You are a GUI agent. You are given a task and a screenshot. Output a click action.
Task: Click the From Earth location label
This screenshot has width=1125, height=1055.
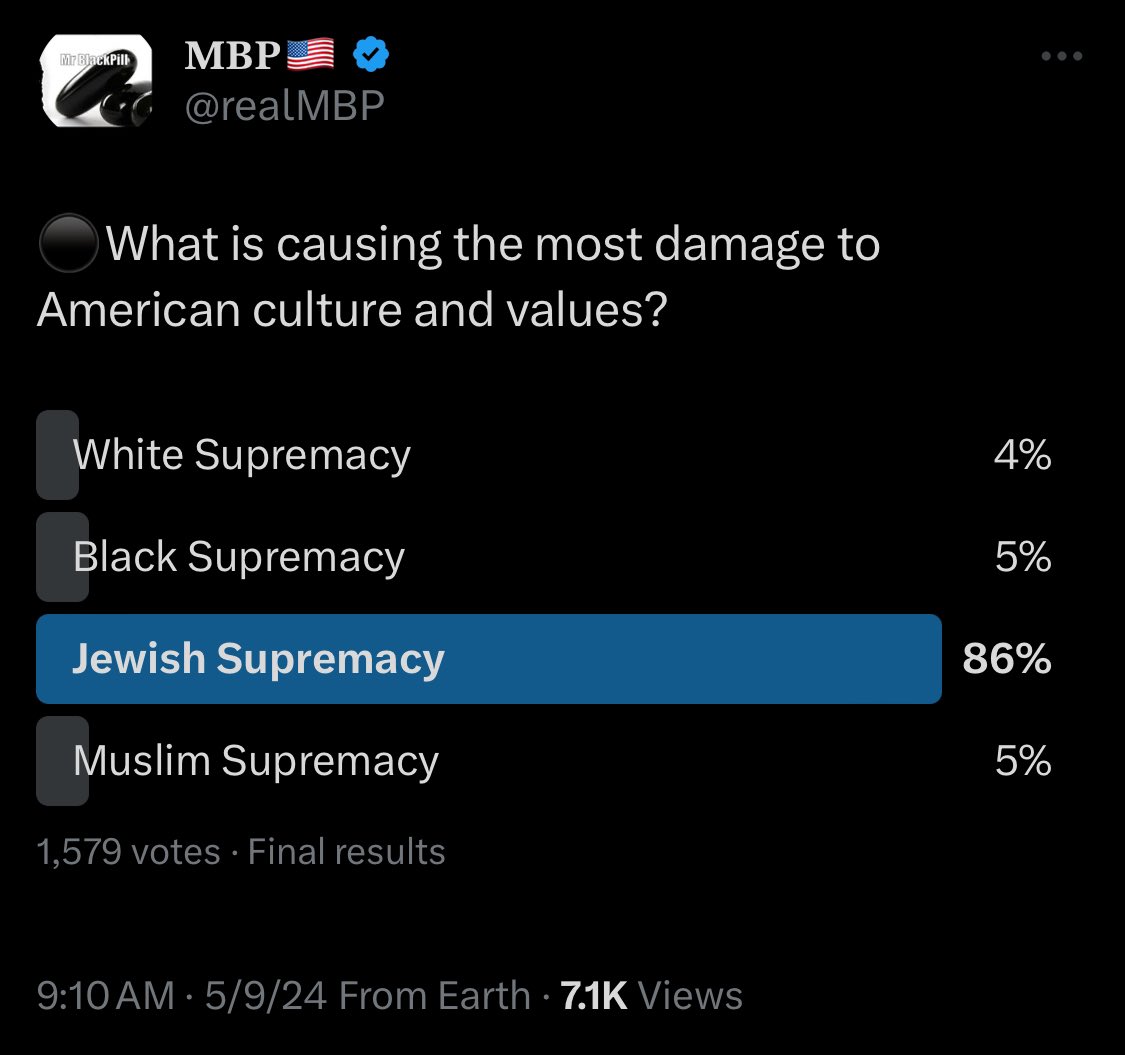click(435, 995)
